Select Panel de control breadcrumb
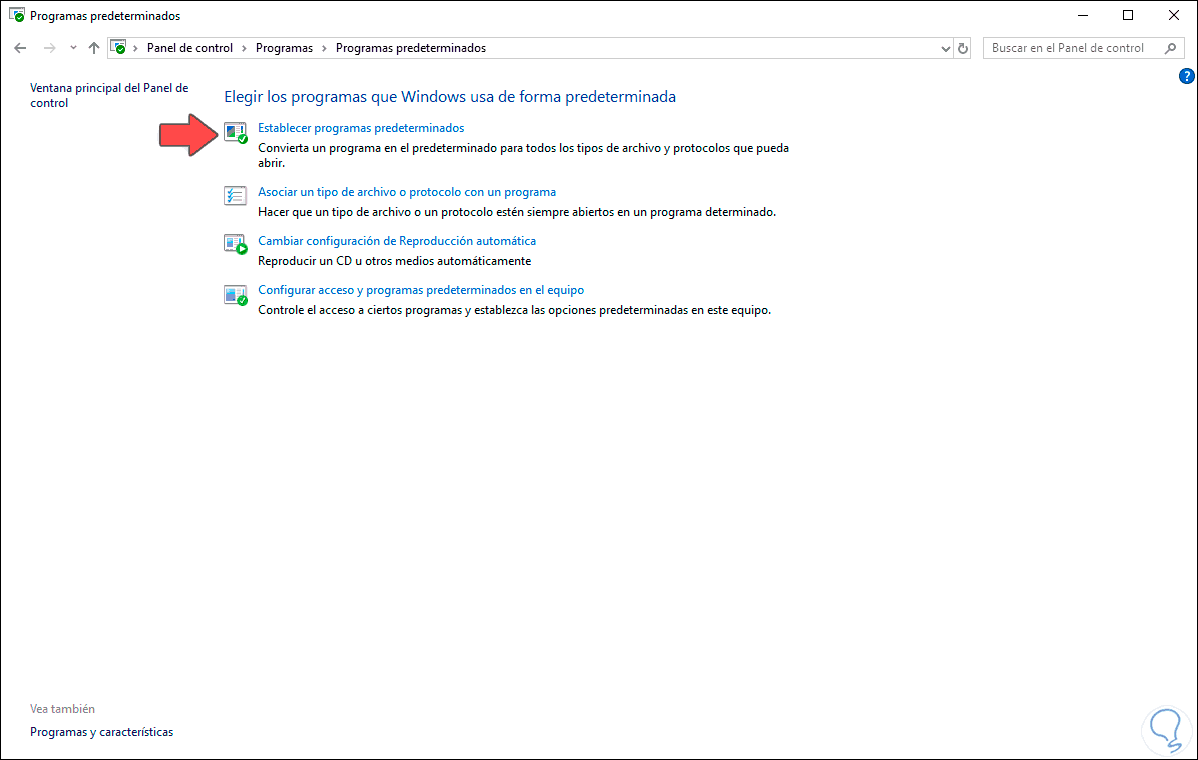The image size is (1198, 760). pos(189,48)
